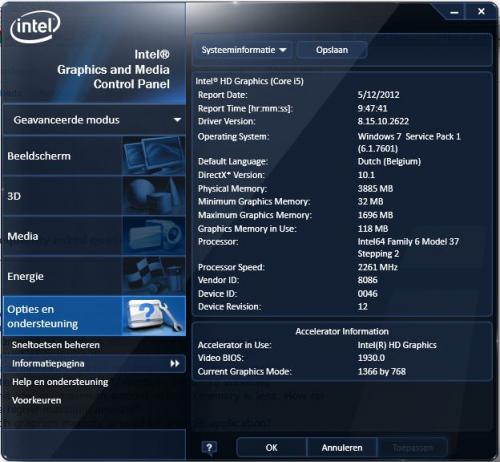Click the Beeldscherm monitors icon

click(154, 156)
